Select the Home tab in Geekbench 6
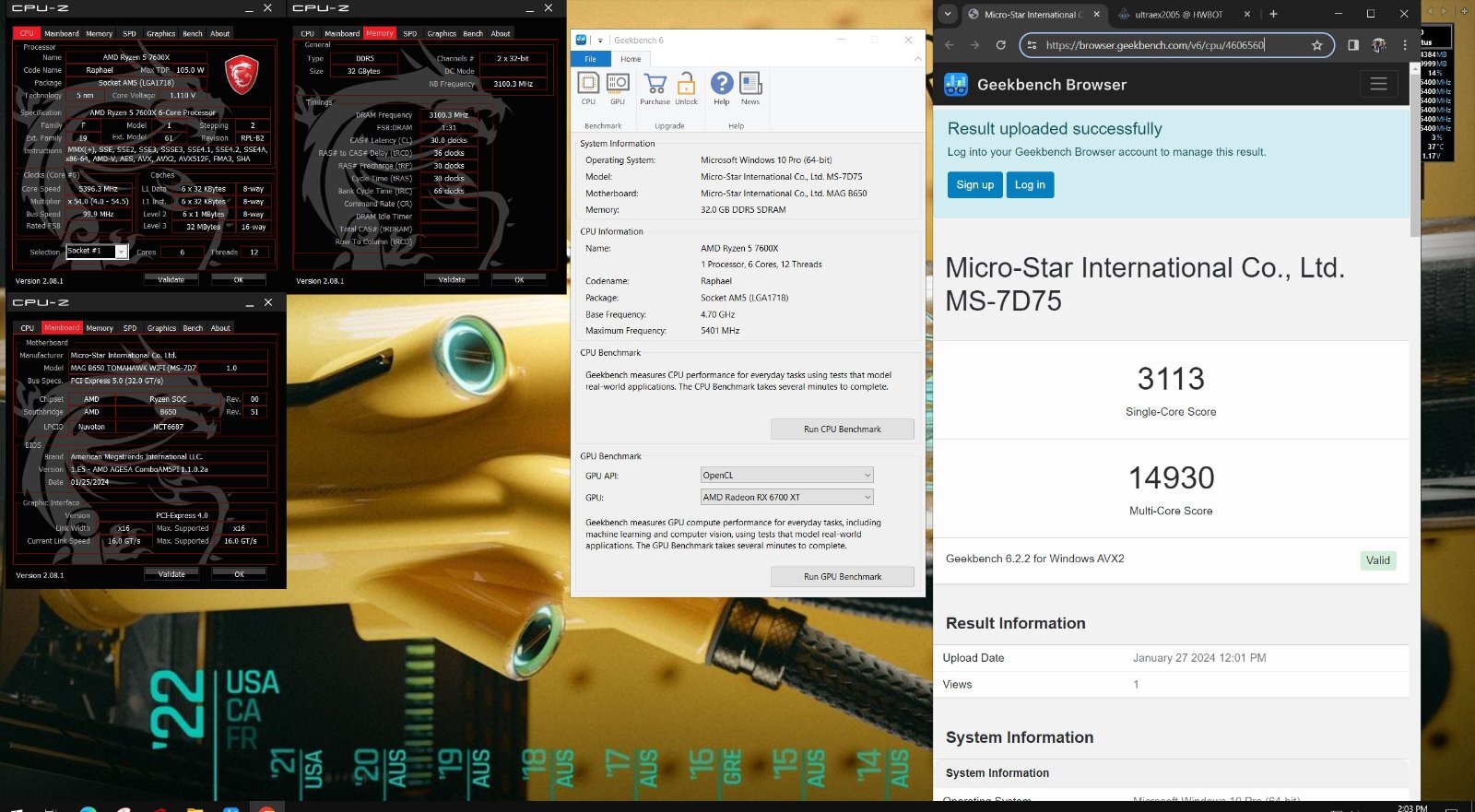1475x812 pixels. pos(631,59)
